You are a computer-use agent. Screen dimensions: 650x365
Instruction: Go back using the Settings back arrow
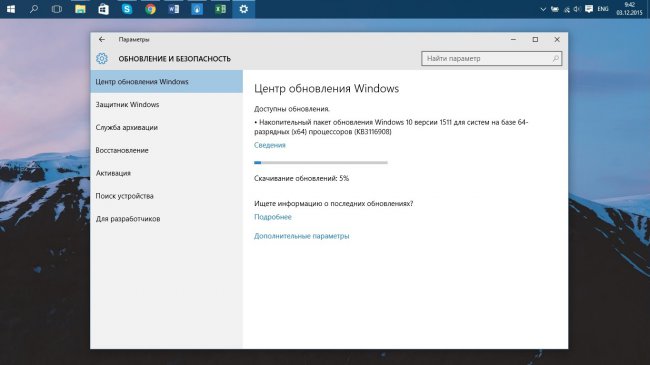102,39
